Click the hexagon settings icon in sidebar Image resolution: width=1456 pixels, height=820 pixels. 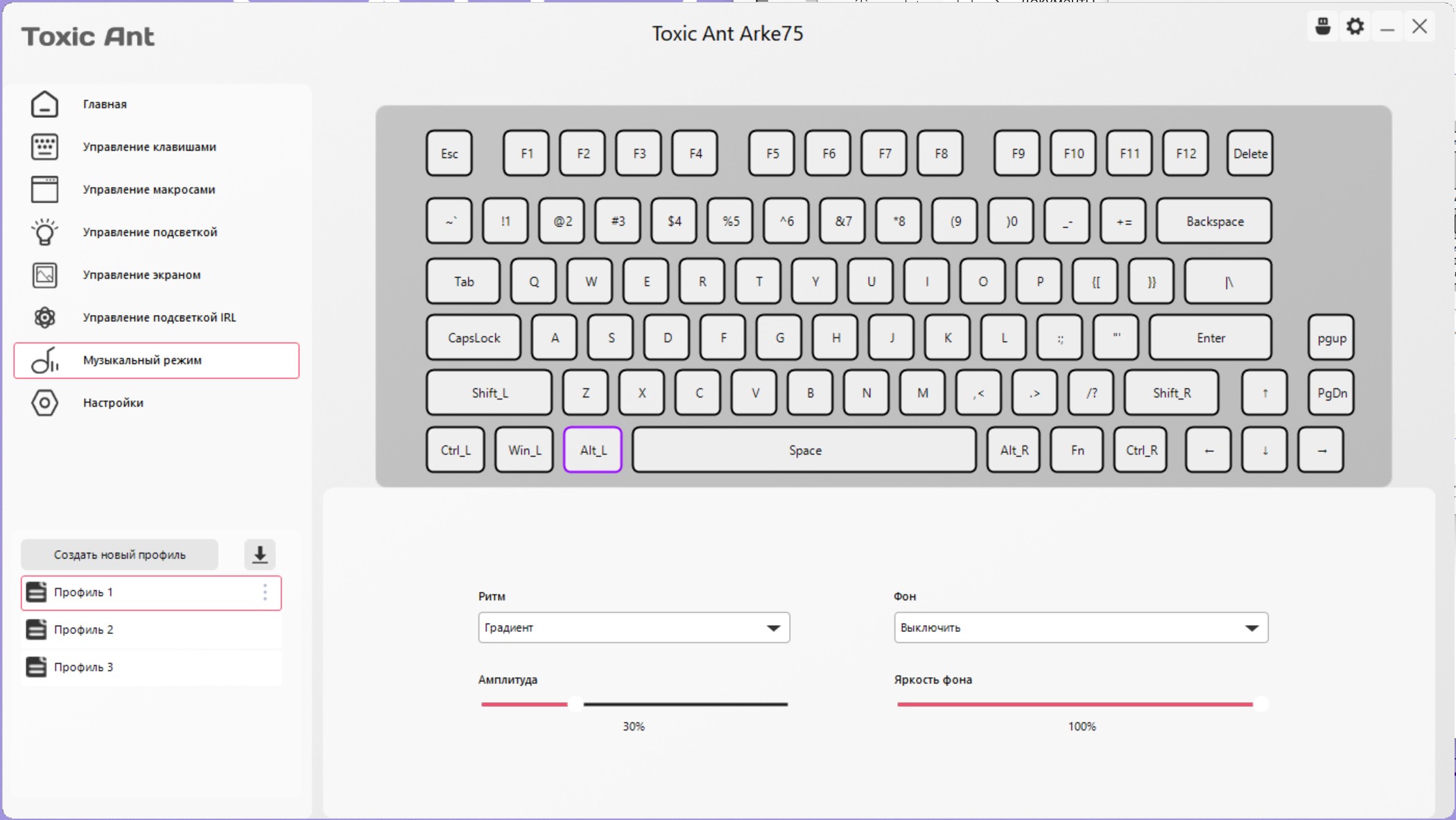(x=44, y=403)
